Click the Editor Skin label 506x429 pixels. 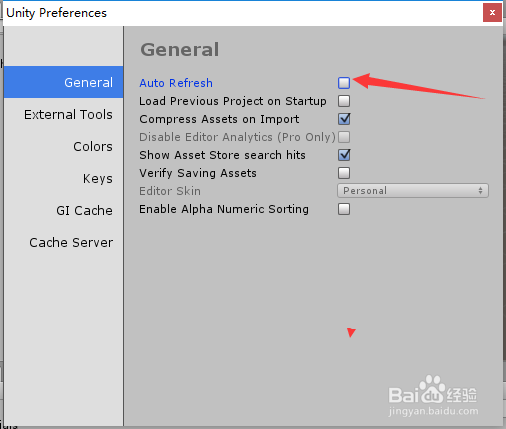tap(170, 191)
